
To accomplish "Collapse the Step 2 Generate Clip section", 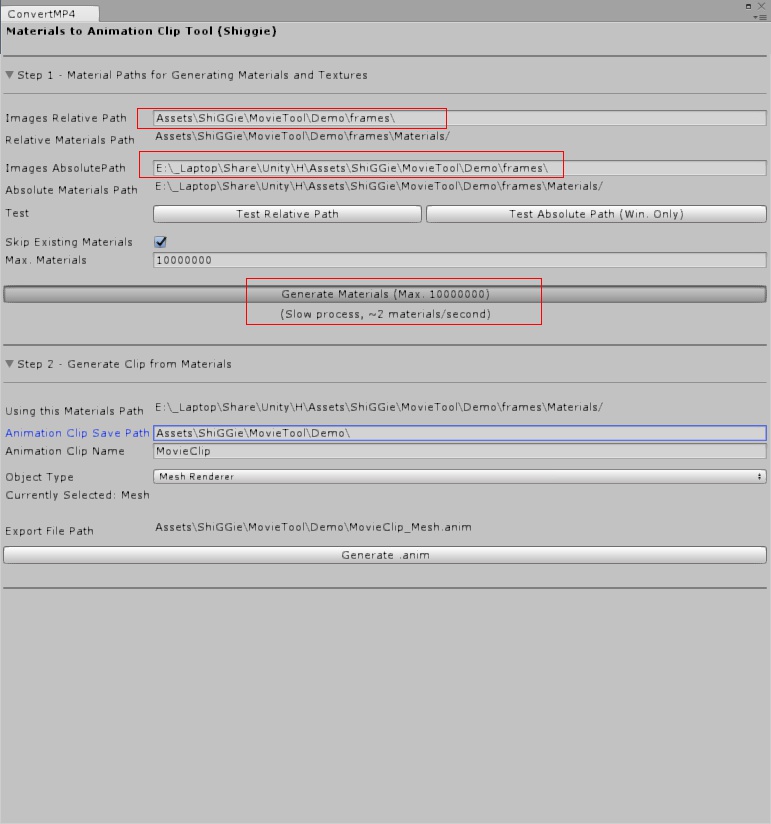I will [9, 364].
